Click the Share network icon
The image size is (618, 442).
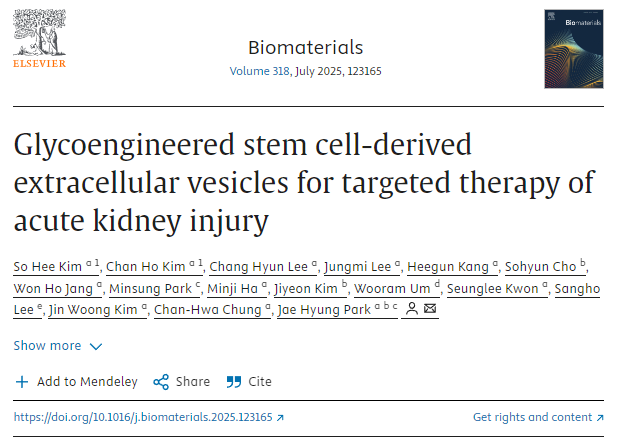160,381
